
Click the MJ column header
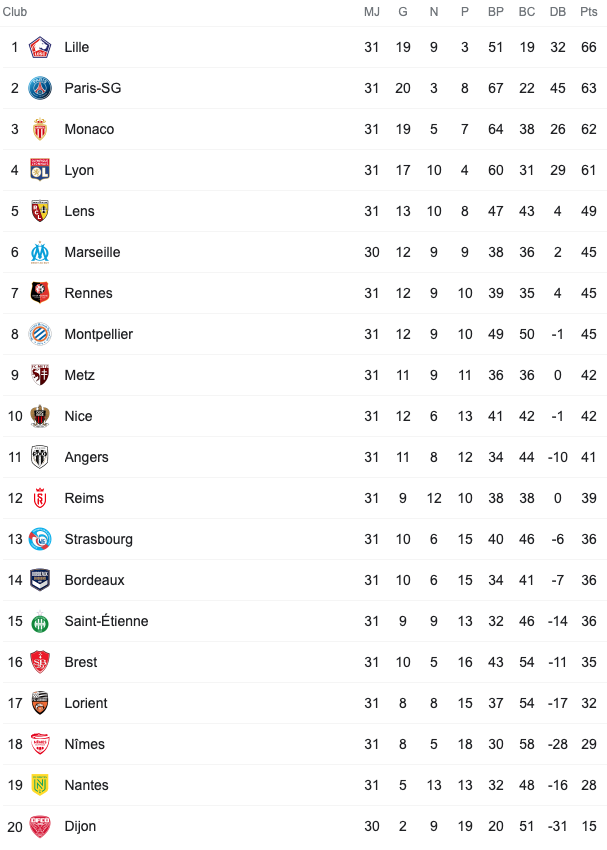coord(372,12)
